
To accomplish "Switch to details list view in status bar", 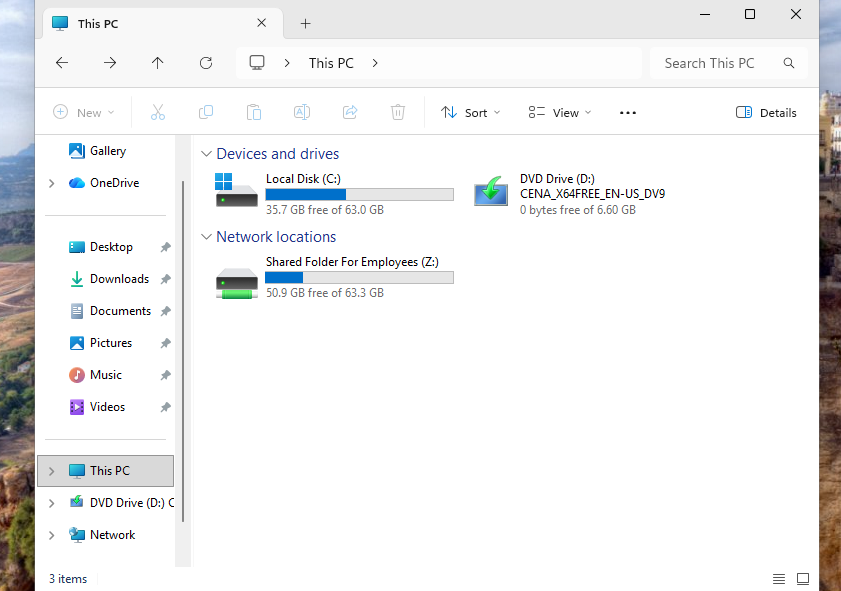I will [779, 579].
